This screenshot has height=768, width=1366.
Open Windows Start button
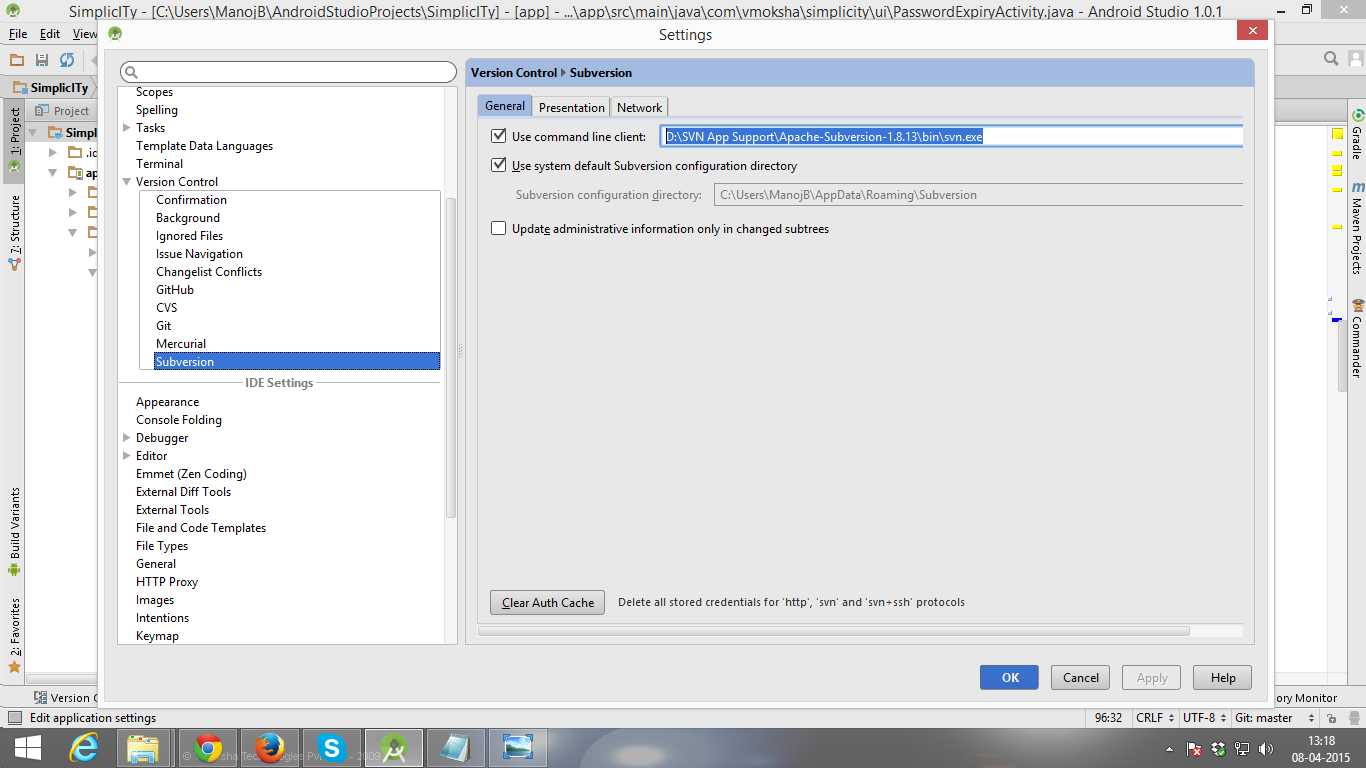point(27,748)
